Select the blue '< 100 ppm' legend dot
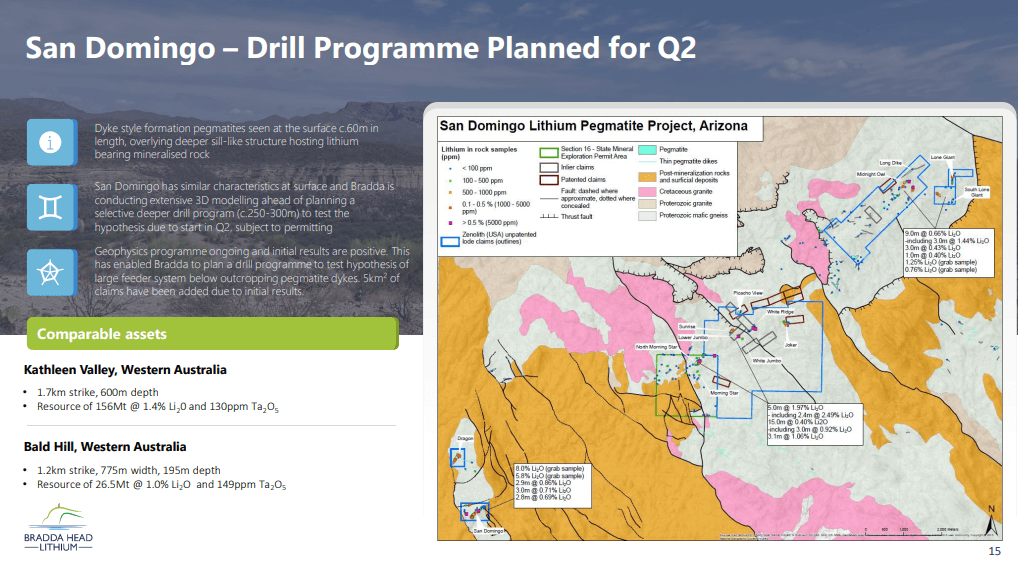The width and height of the screenshot is (1018, 568). click(451, 169)
